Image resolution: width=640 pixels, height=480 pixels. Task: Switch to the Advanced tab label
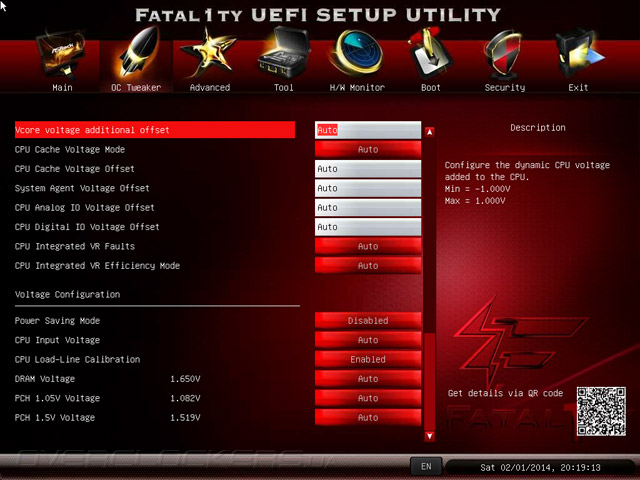(x=210, y=87)
